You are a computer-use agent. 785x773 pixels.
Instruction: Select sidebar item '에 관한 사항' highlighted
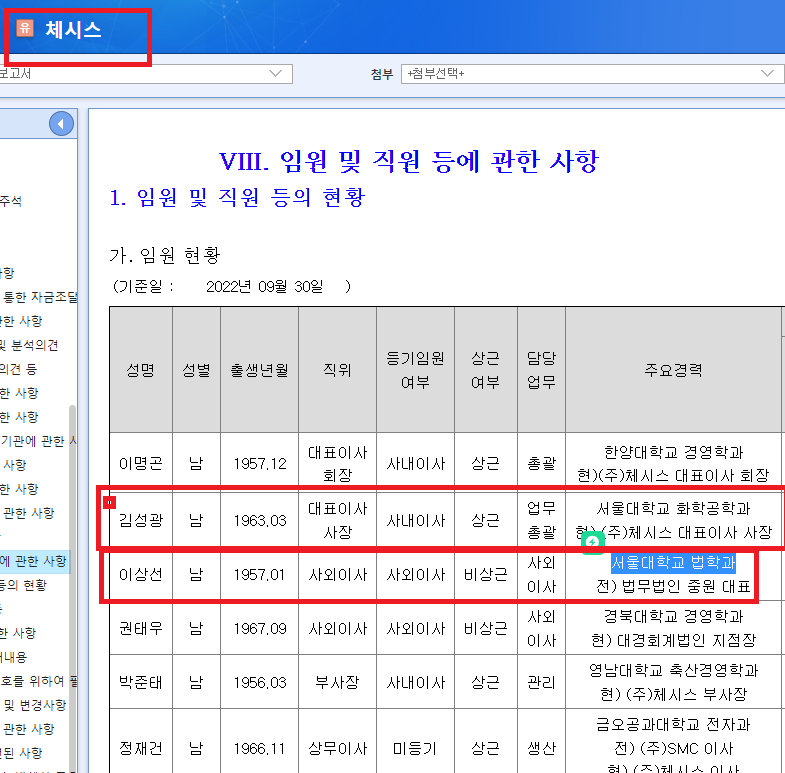[34, 561]
